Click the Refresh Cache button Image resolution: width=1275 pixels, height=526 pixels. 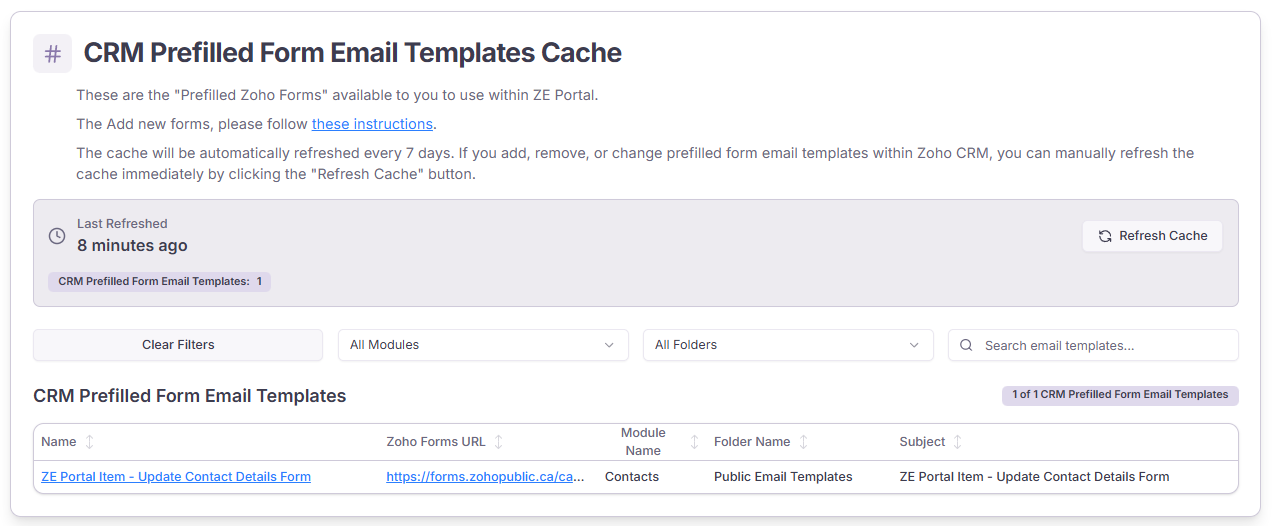point(1152,236)
